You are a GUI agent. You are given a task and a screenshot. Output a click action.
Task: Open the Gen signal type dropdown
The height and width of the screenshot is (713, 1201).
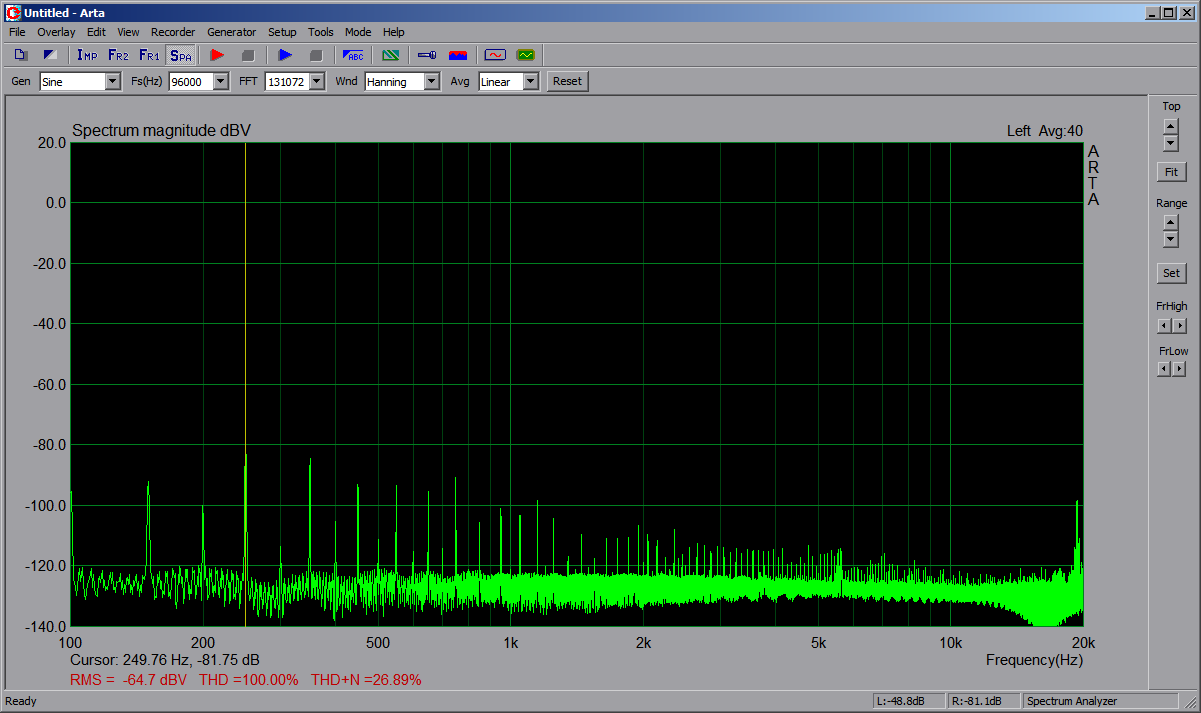(x=112, y=82)
